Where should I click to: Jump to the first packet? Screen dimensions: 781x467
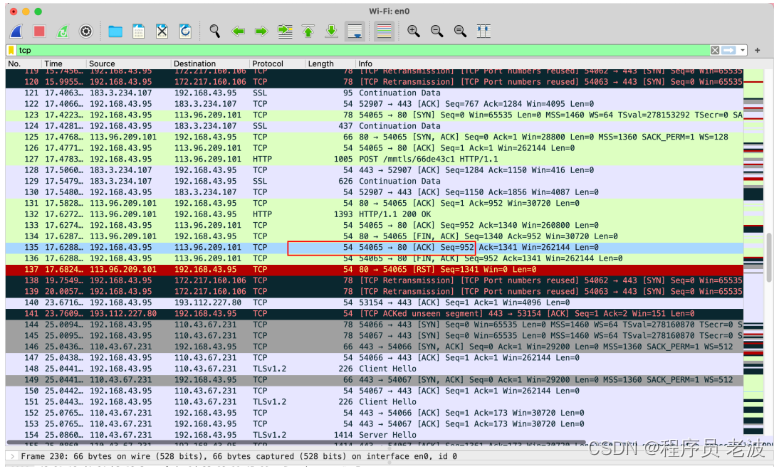[308, 31]
